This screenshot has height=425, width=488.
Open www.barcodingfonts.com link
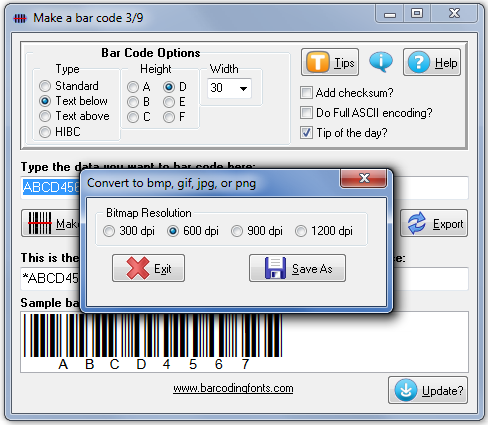pyautogui.click(x=233, y=389)
